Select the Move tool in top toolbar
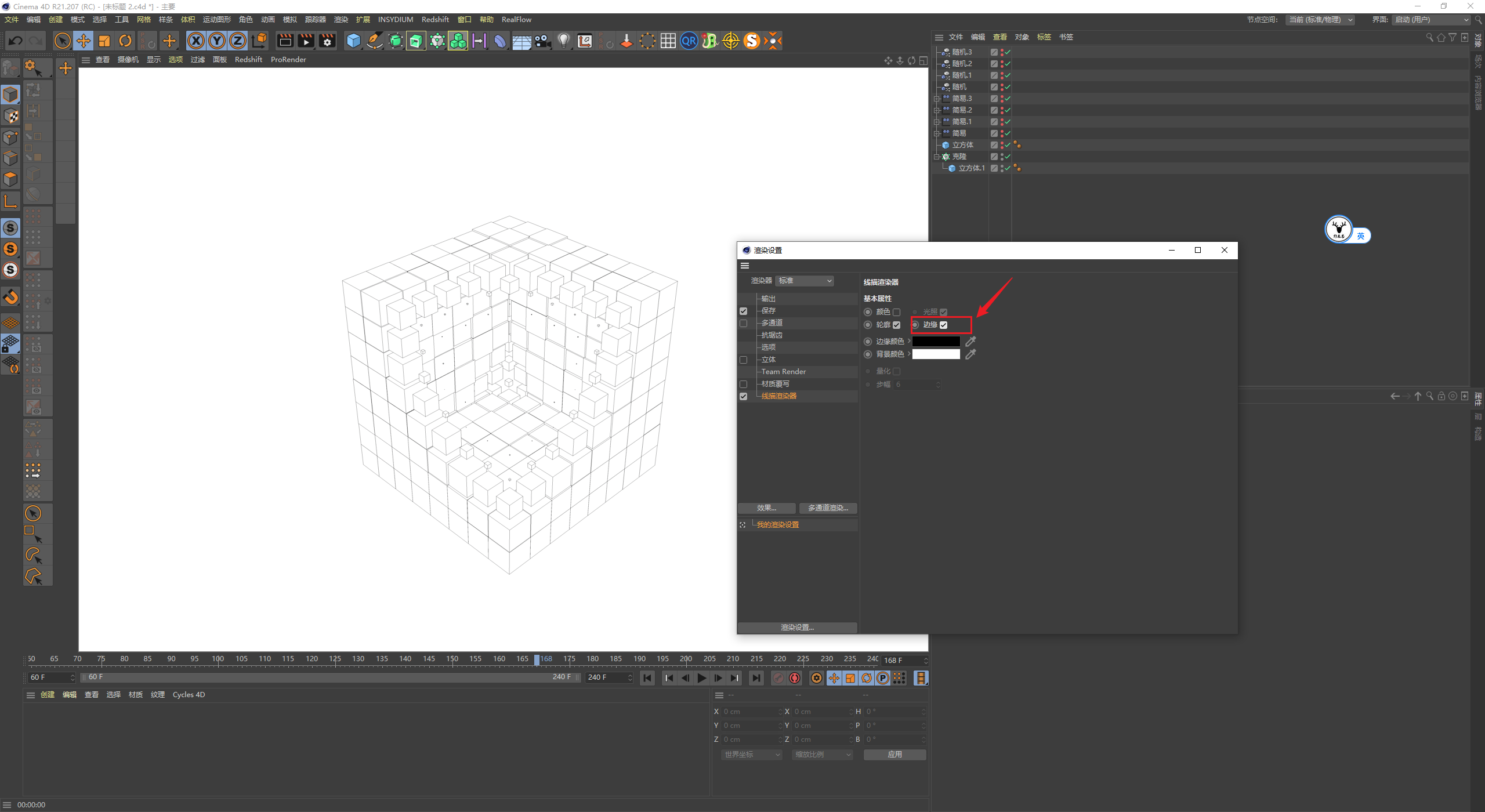1485x812 pixels. pos(84,41)
